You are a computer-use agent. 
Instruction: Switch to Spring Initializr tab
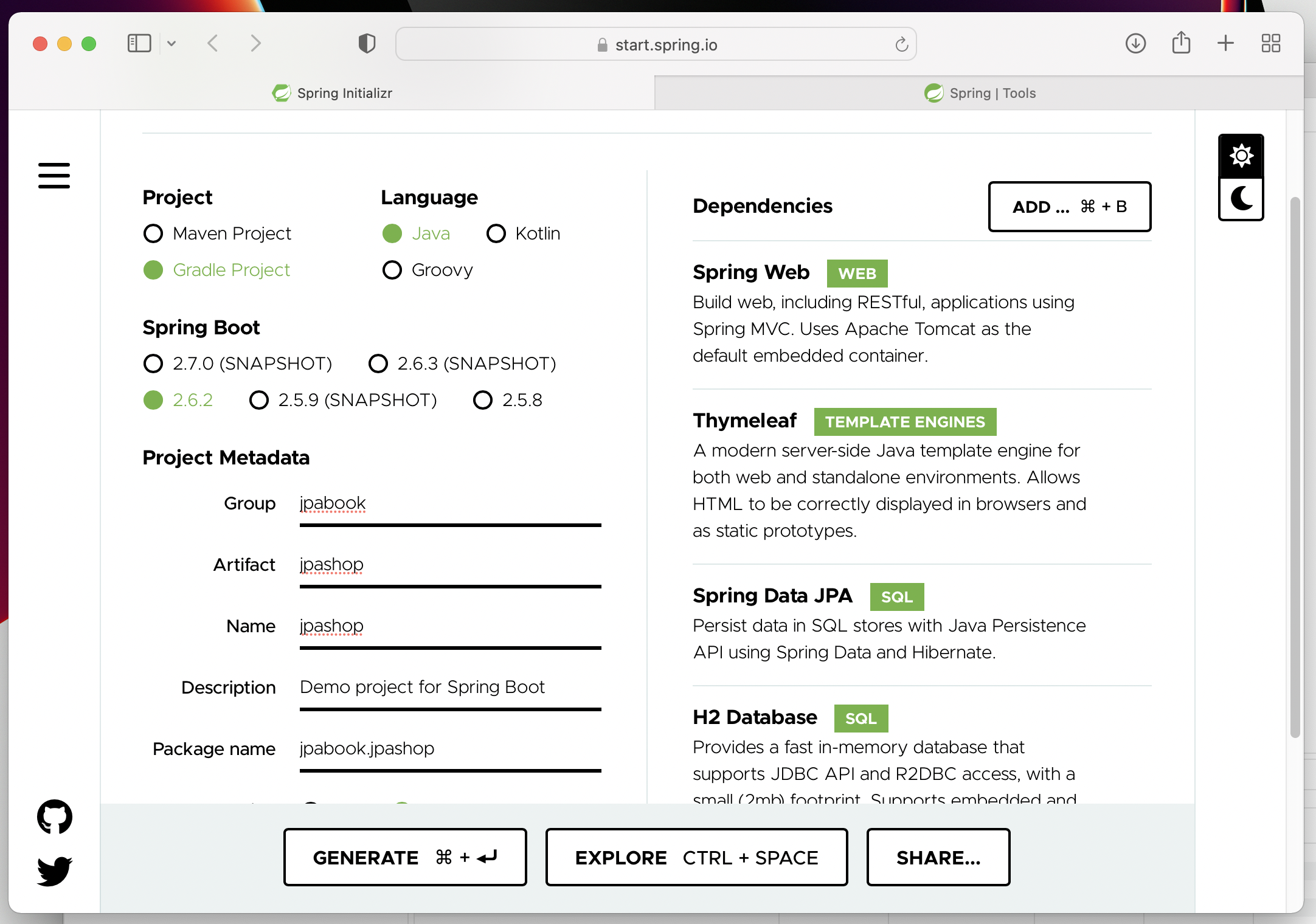[332, 93]
